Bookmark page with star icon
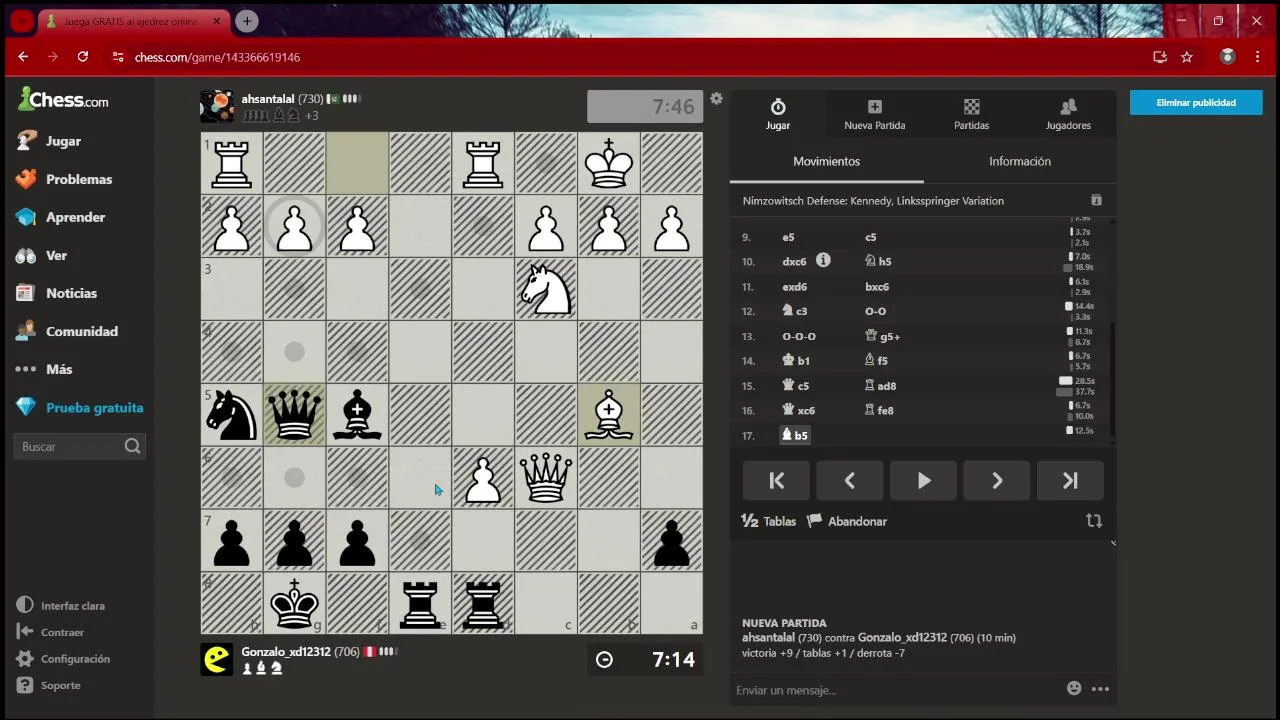This screenshot has width=1280, height=720. click(1187, 57)
